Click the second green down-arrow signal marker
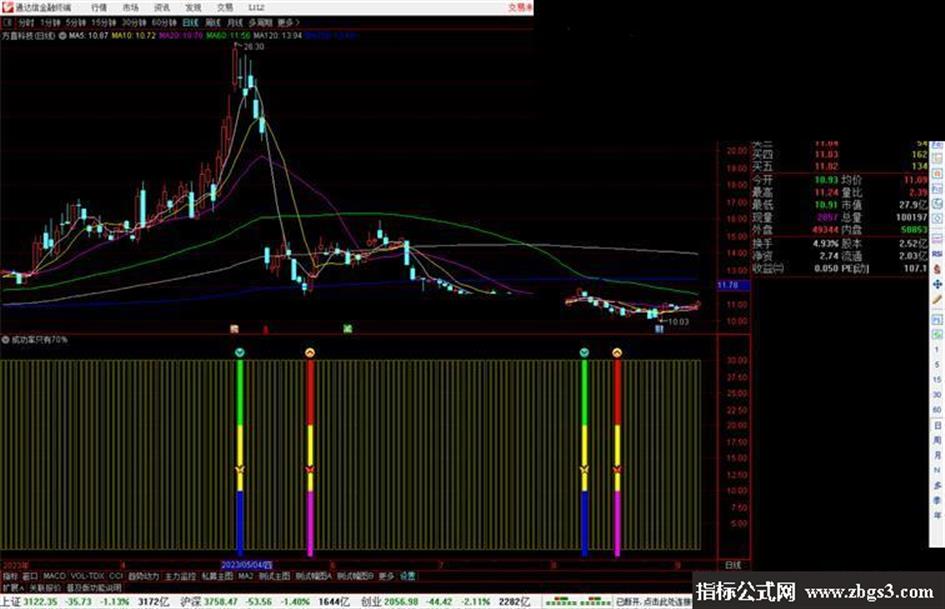The width and height of the screenshot is (945, 609). click(584, 352)
